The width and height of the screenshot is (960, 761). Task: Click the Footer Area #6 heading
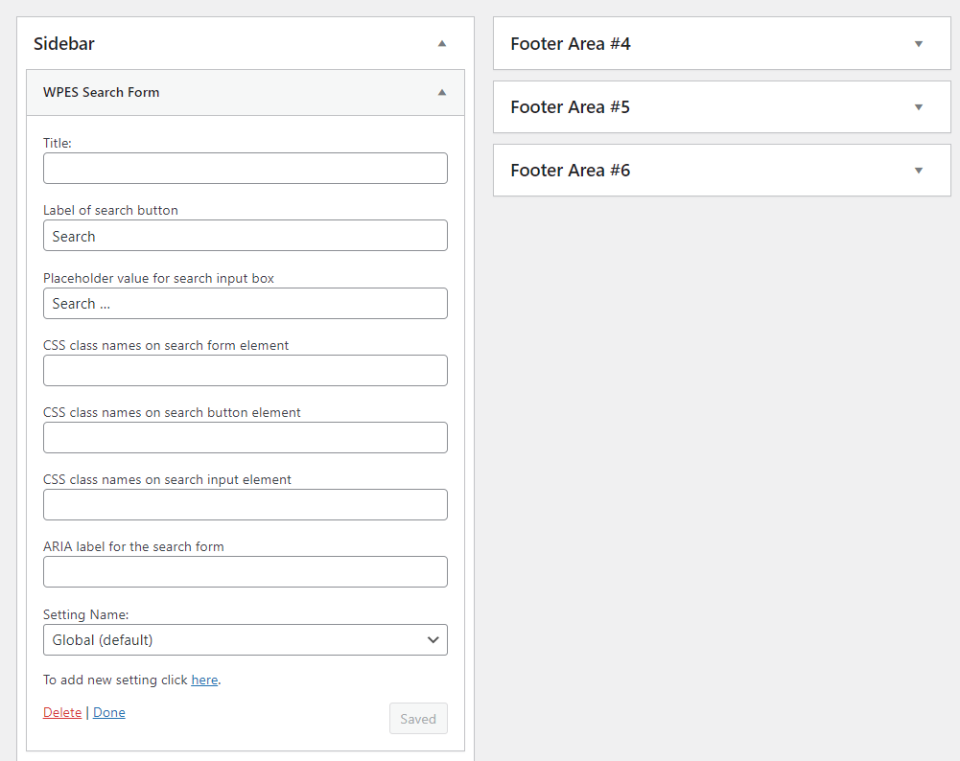pyautogui.click(x=570, y=170)
